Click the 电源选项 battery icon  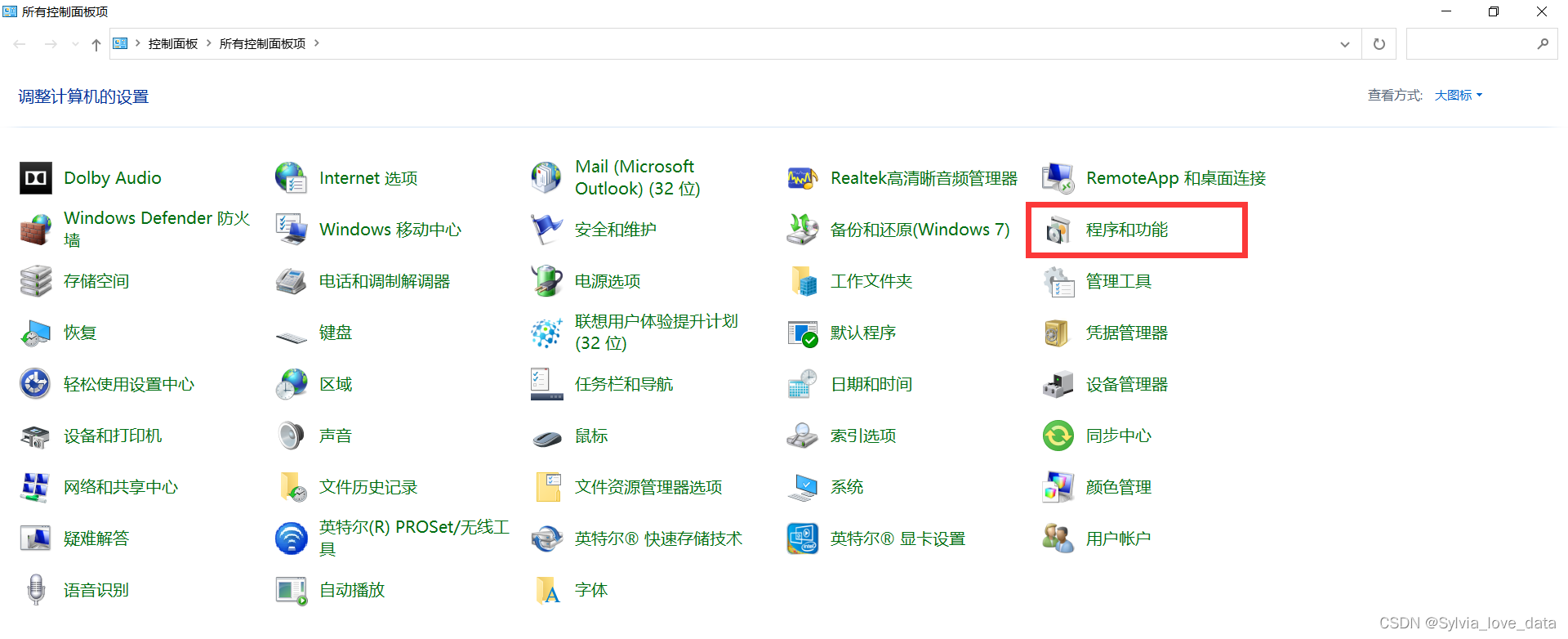click(546, 281)
